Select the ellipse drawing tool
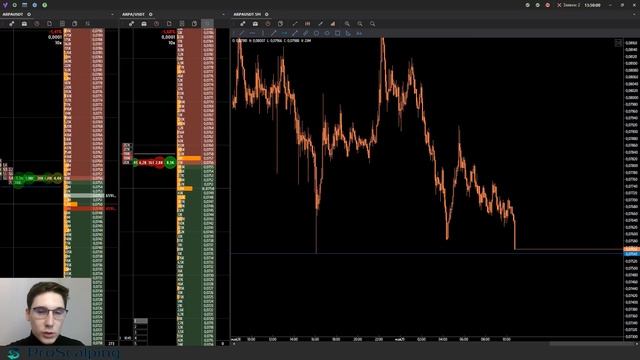The height and width of the screenshot is (360, 640). [x=327, y=33]
